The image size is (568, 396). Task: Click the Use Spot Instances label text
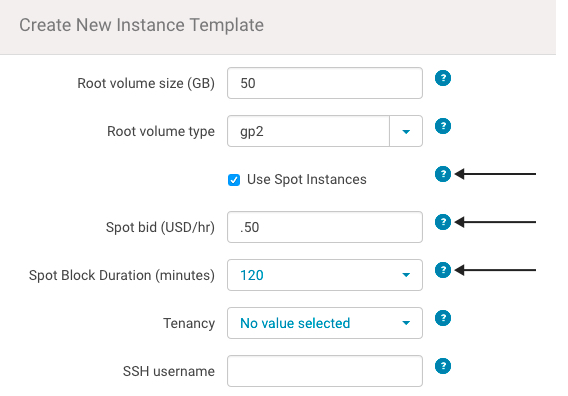pyautogui.click(x=306, y=179)
